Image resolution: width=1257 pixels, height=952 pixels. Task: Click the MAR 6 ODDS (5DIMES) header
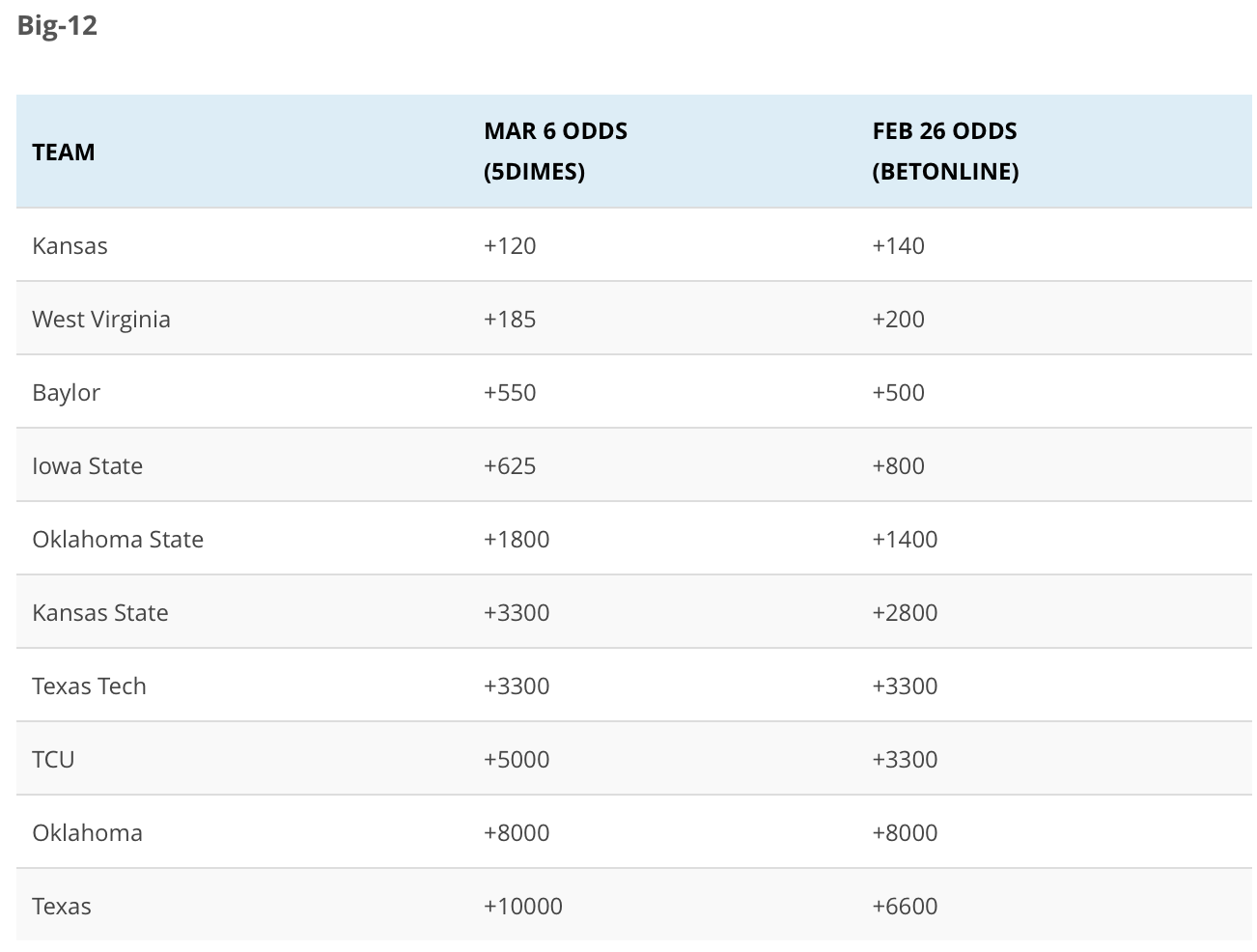(556, 152)
